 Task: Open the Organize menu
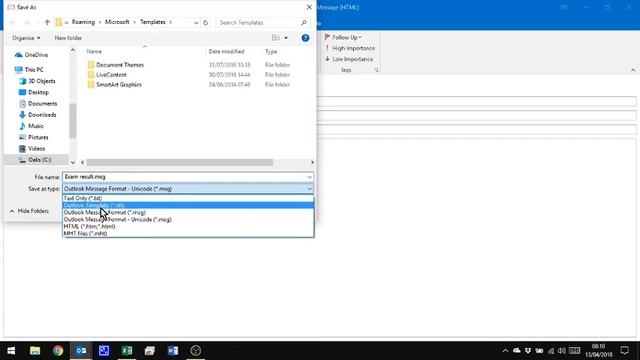point(26,38)
